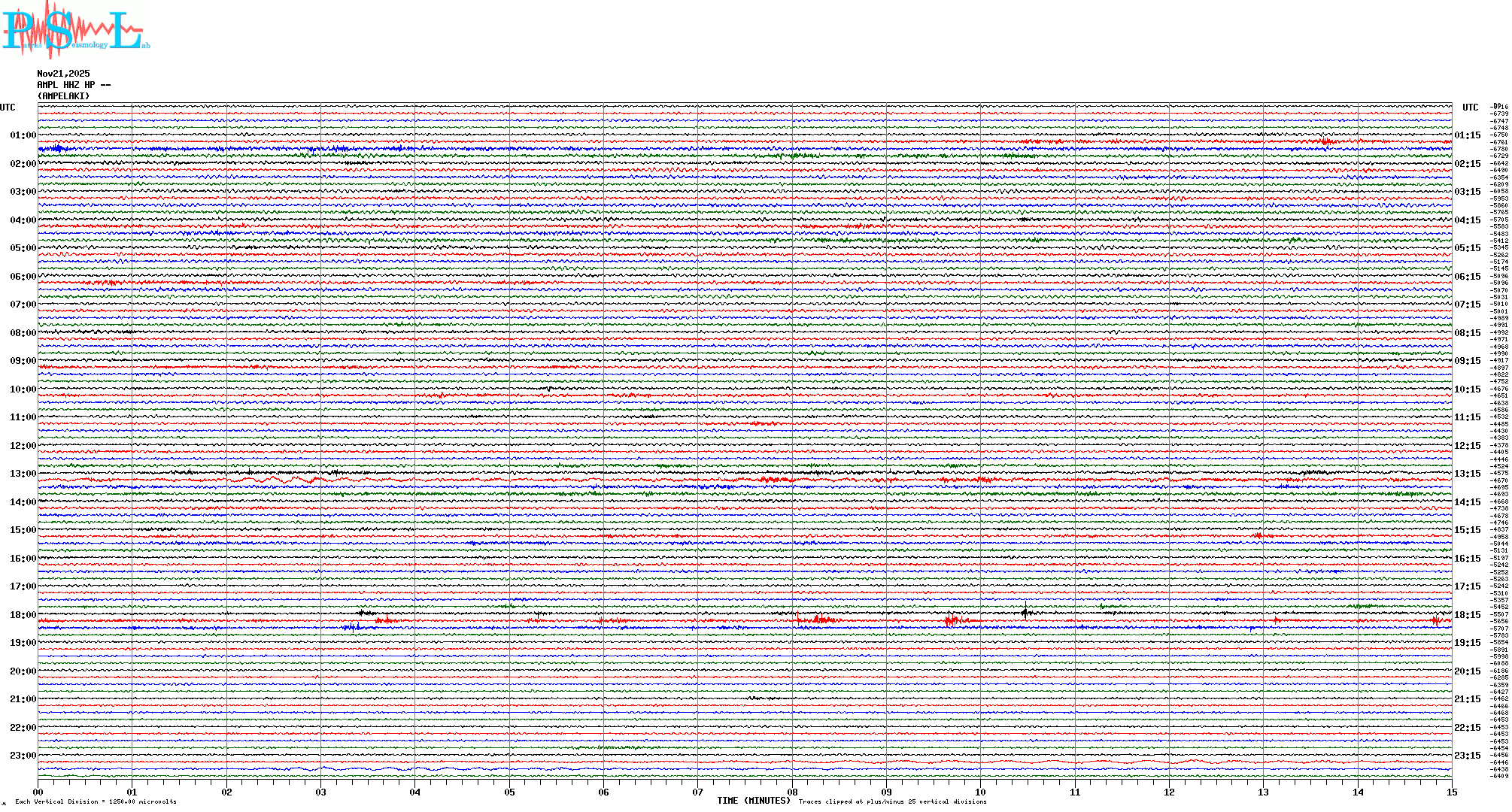The height and width of the screenshot is (812, 1512).
Task: Select the 01:00 hour label
Action: [x=23, y=135]
